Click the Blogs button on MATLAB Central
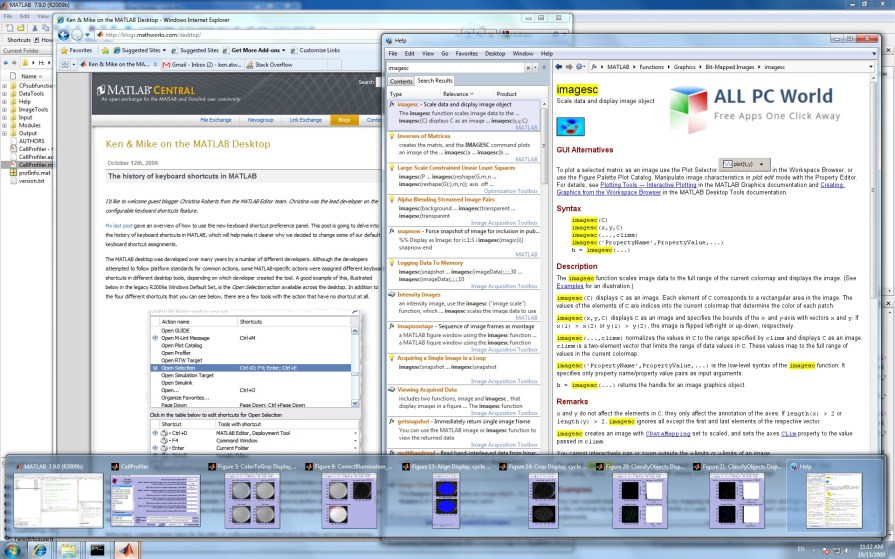Image resolution: width=895 pixels, height=559 pixels. tap(344, 120)
